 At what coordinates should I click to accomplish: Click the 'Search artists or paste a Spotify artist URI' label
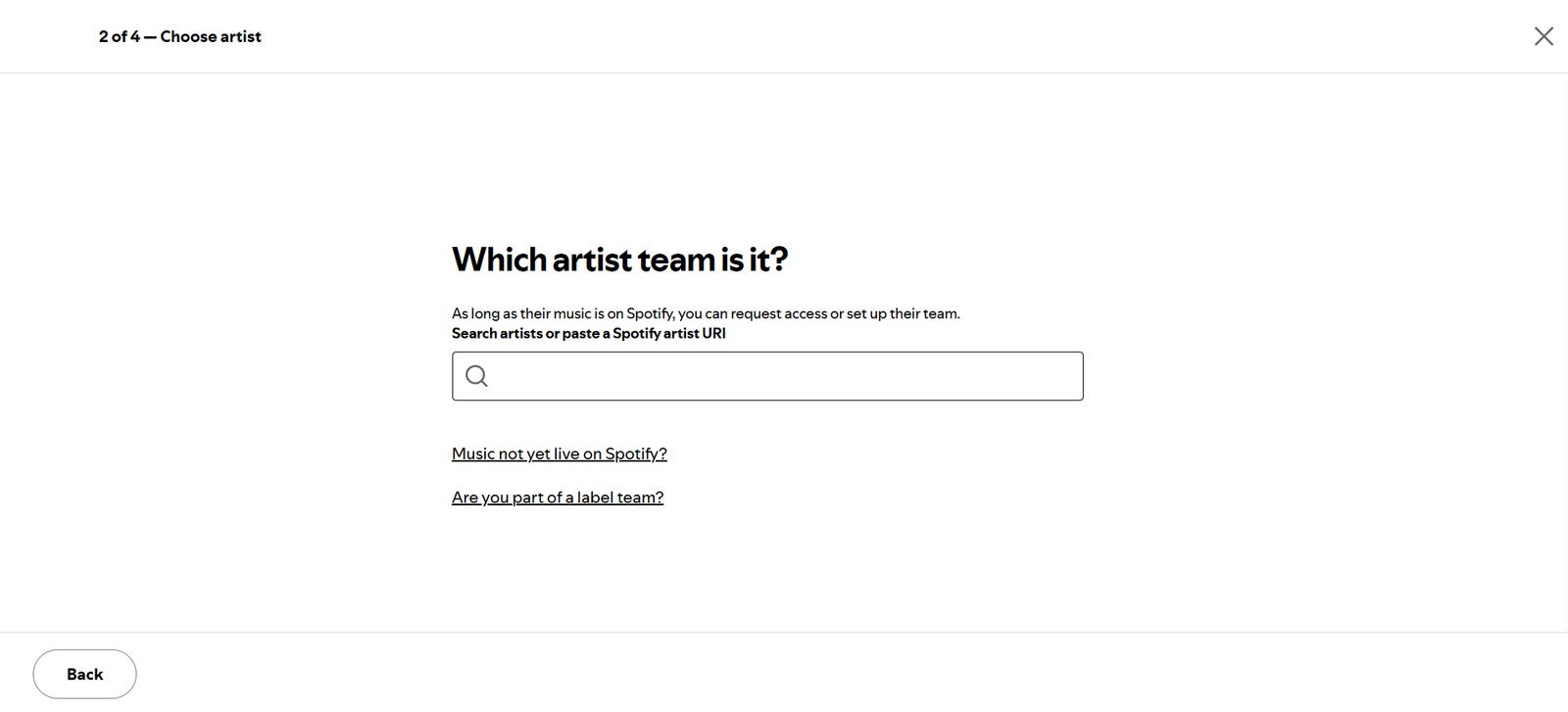pyautogui.click(x=589, y=333)
